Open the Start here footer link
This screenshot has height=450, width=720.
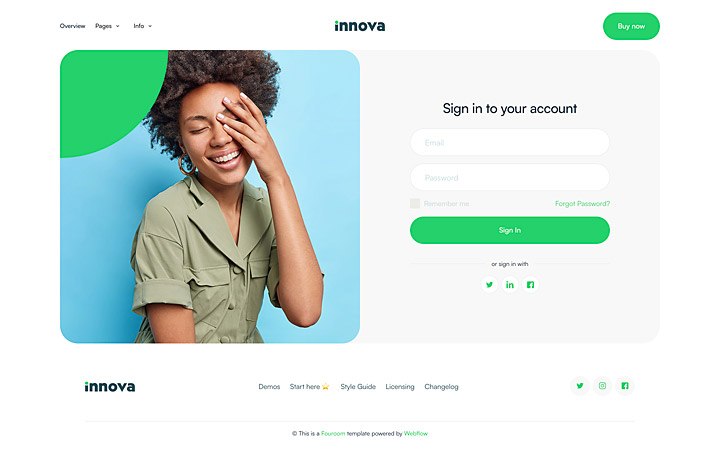309,387
